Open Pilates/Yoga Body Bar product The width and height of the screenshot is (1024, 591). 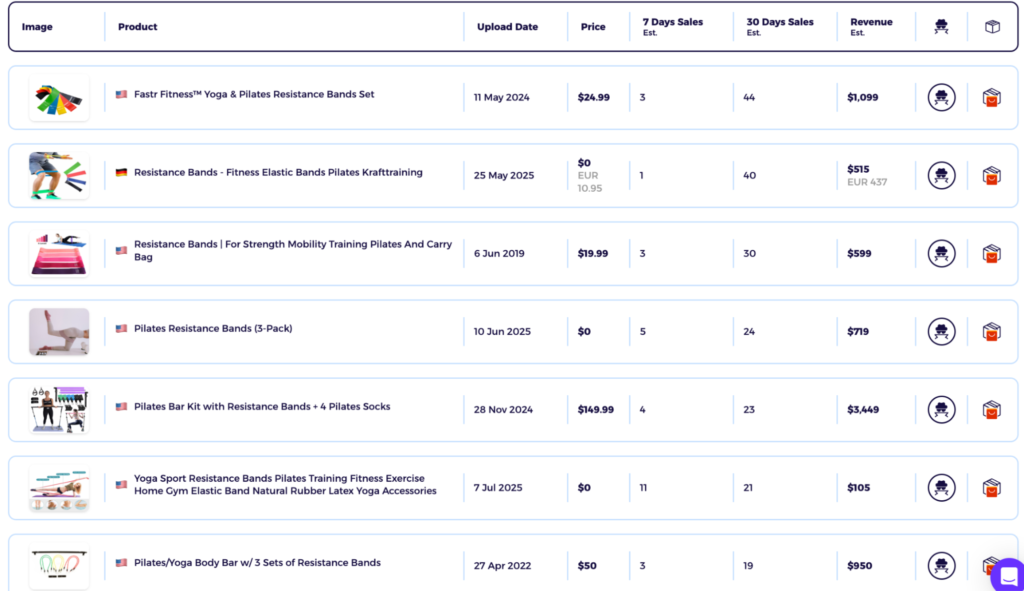(x=257, y=563)
